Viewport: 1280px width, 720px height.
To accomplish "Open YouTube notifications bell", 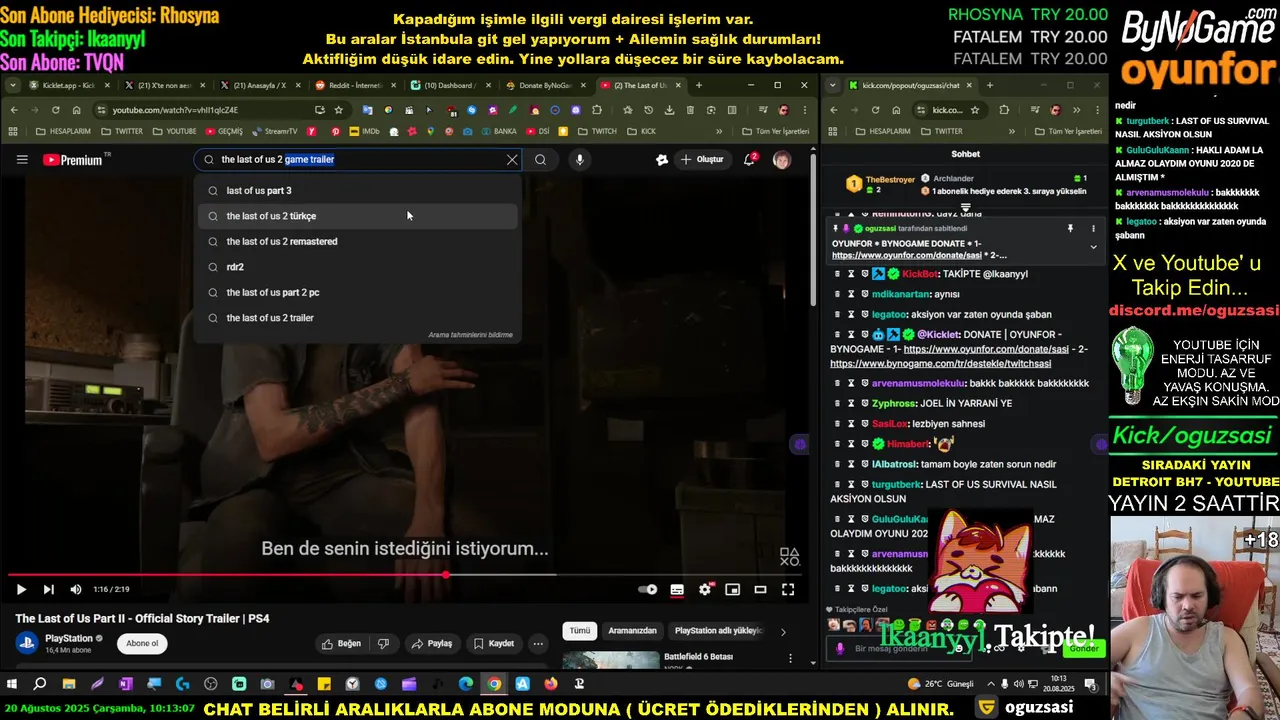I will click(x=749, y=159).
